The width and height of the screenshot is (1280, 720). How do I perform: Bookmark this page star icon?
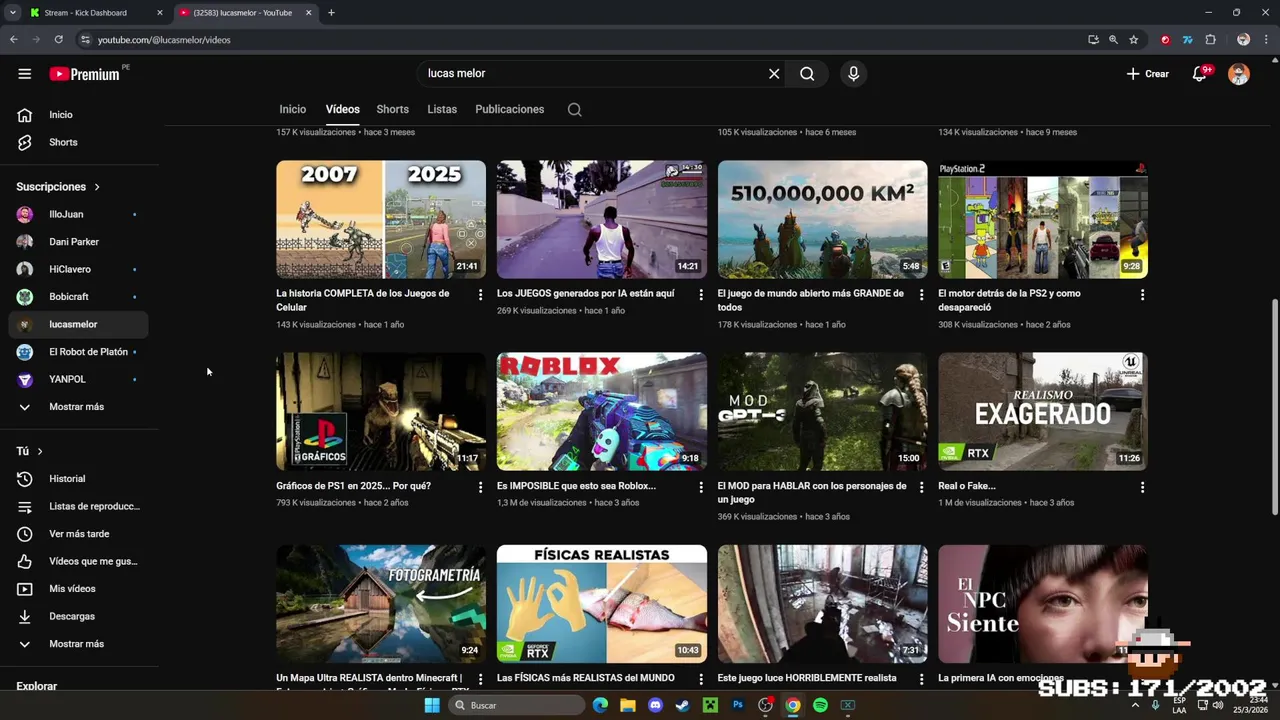click(1133, 40)
